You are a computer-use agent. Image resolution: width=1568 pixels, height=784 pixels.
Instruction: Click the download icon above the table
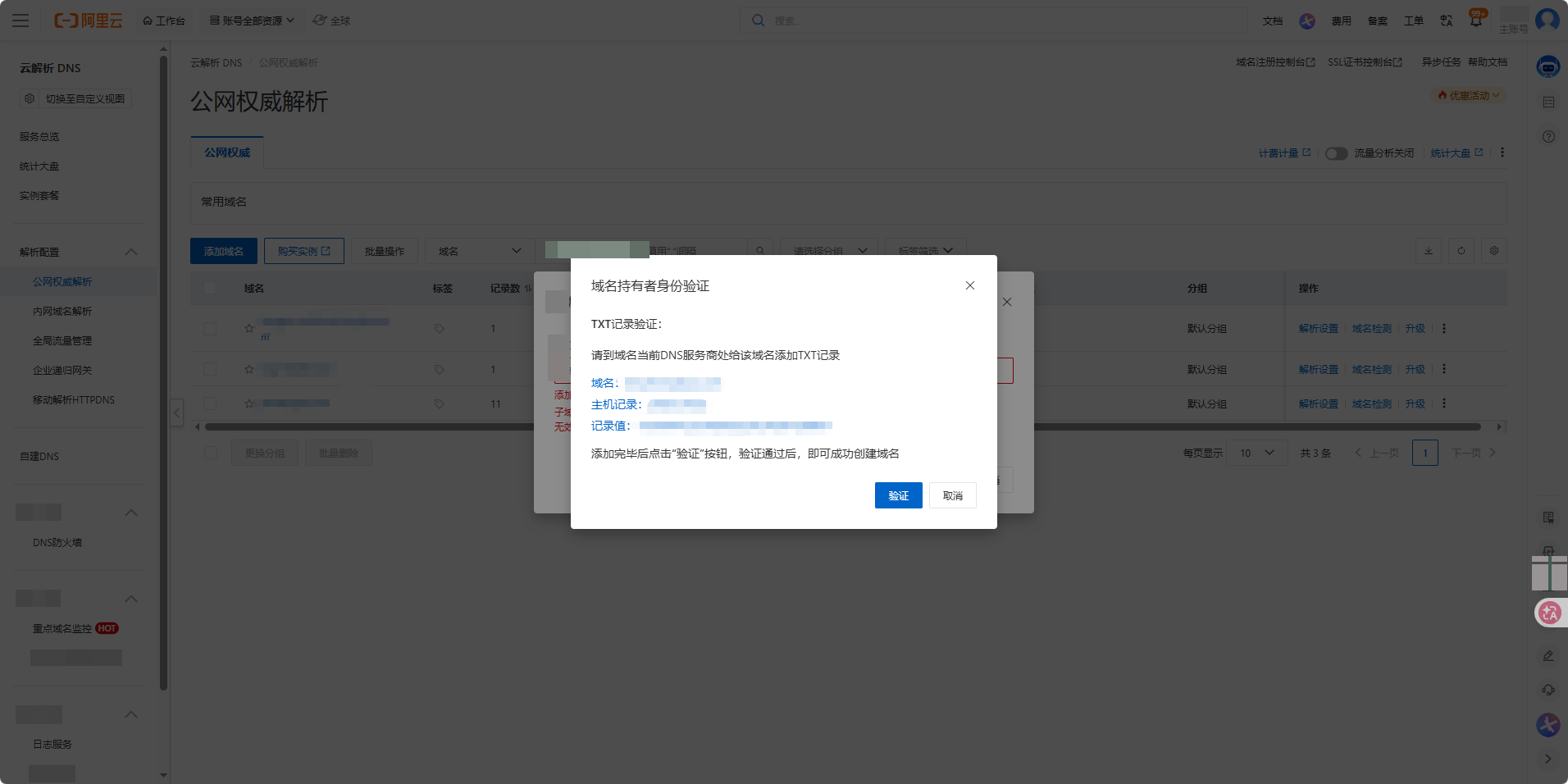1429,251
